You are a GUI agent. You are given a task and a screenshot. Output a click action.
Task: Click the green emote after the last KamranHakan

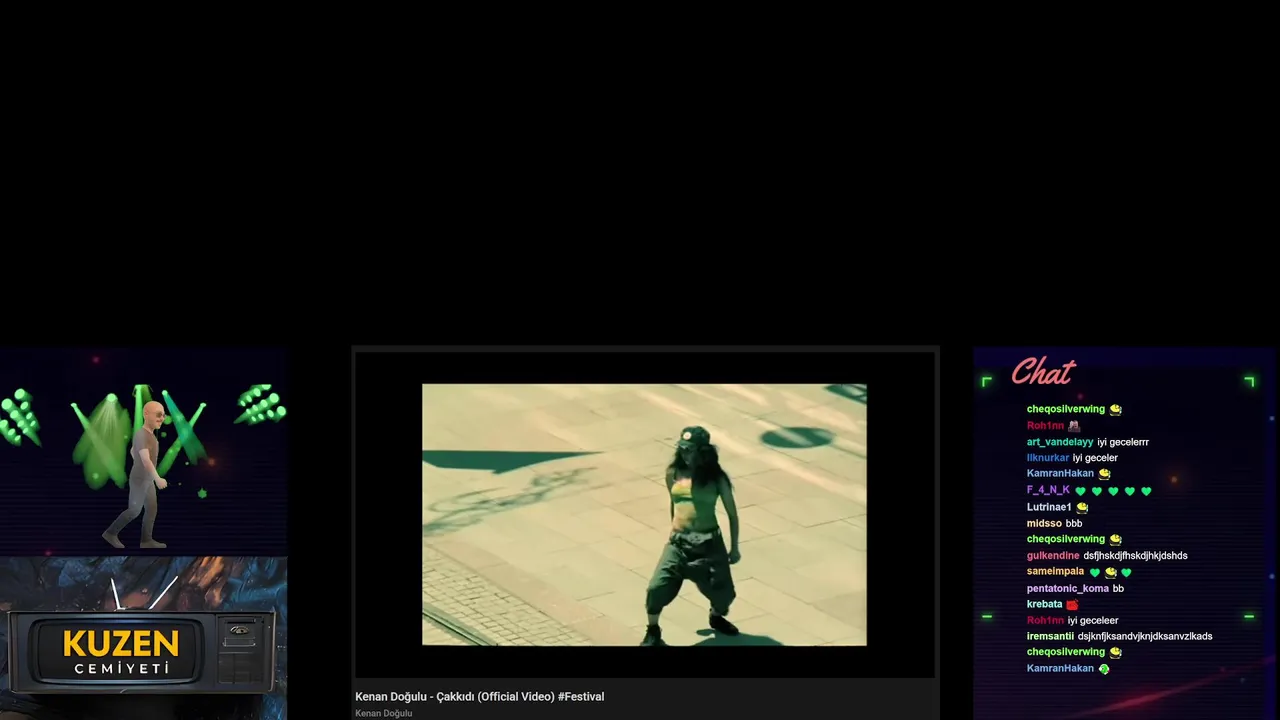(1104, 669)
